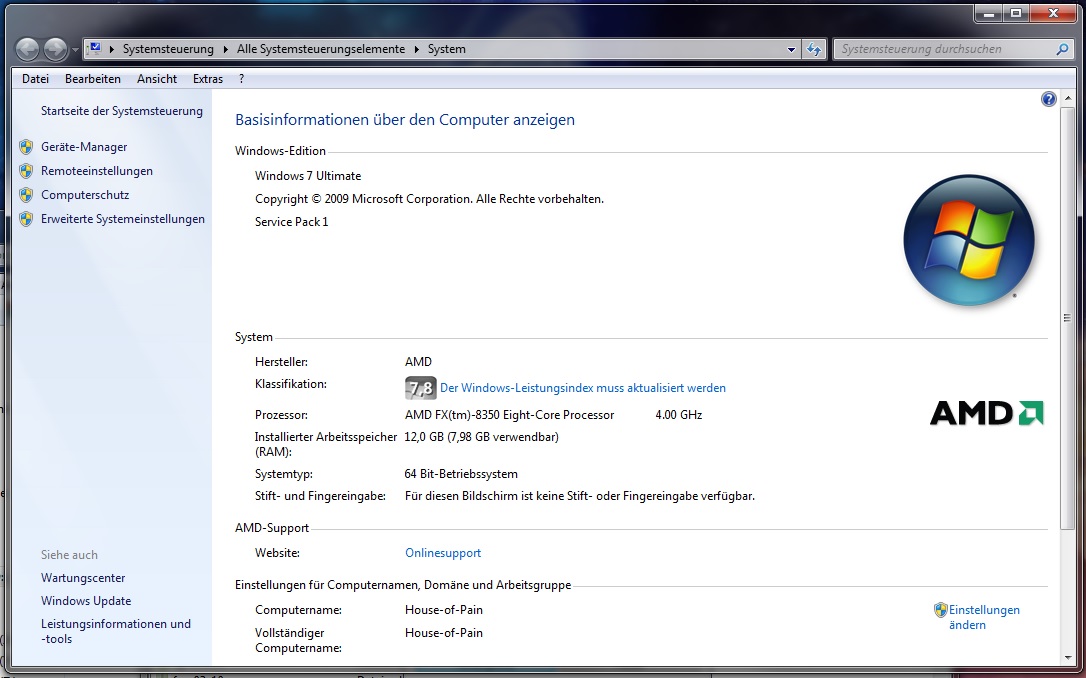The height and width of the screenshot is (678, 1086).
Task: Open Leistungsinformationen und -tools link
Action: pos(116,631)
